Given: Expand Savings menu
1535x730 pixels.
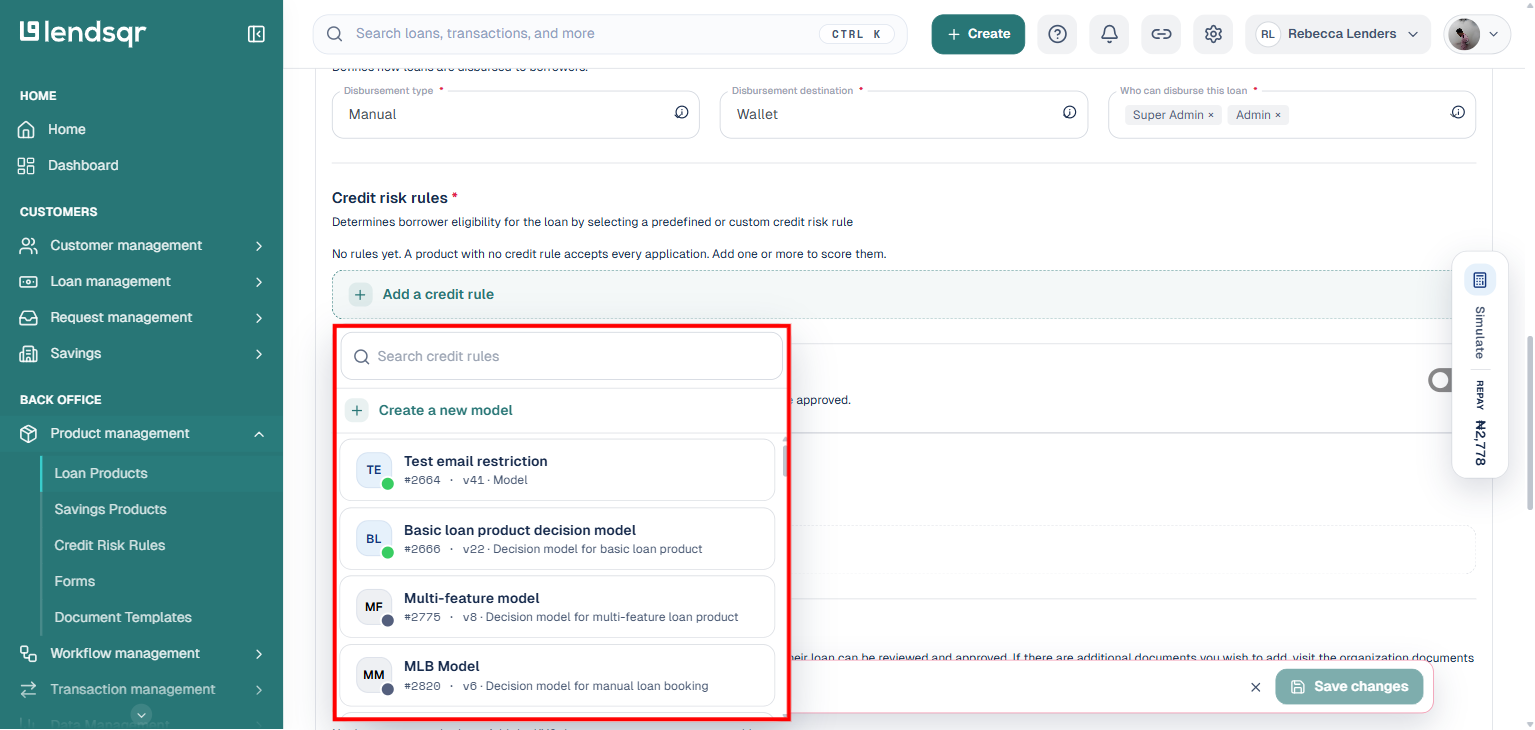Looking at the screenshot, I should pyautogui.click(x=142, y=353).
